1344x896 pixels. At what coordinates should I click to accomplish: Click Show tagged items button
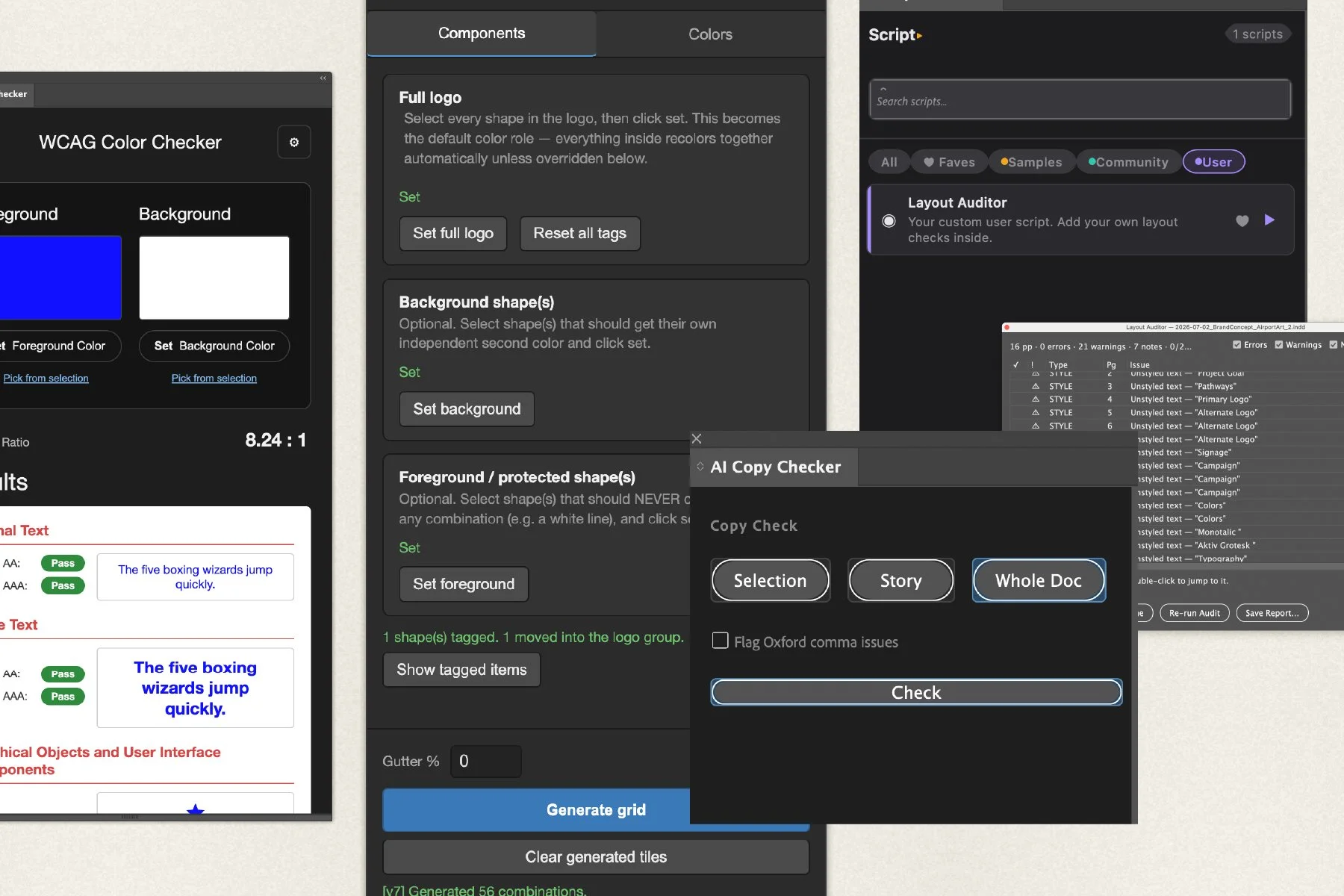[x=461, y=670]
